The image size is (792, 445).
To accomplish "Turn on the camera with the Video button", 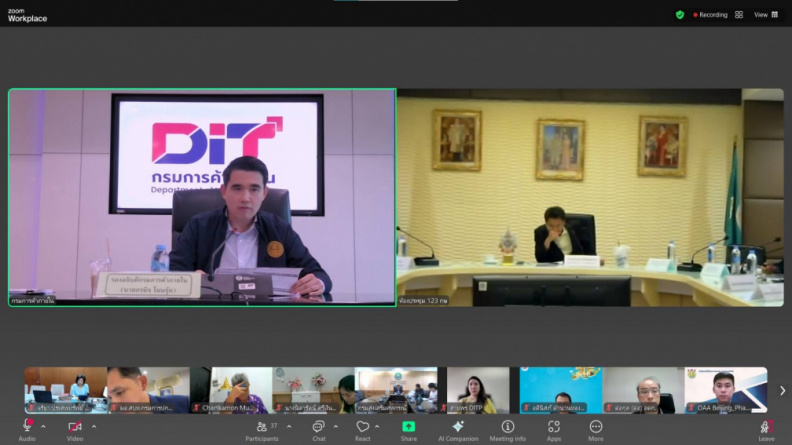I will click(75, 430).
